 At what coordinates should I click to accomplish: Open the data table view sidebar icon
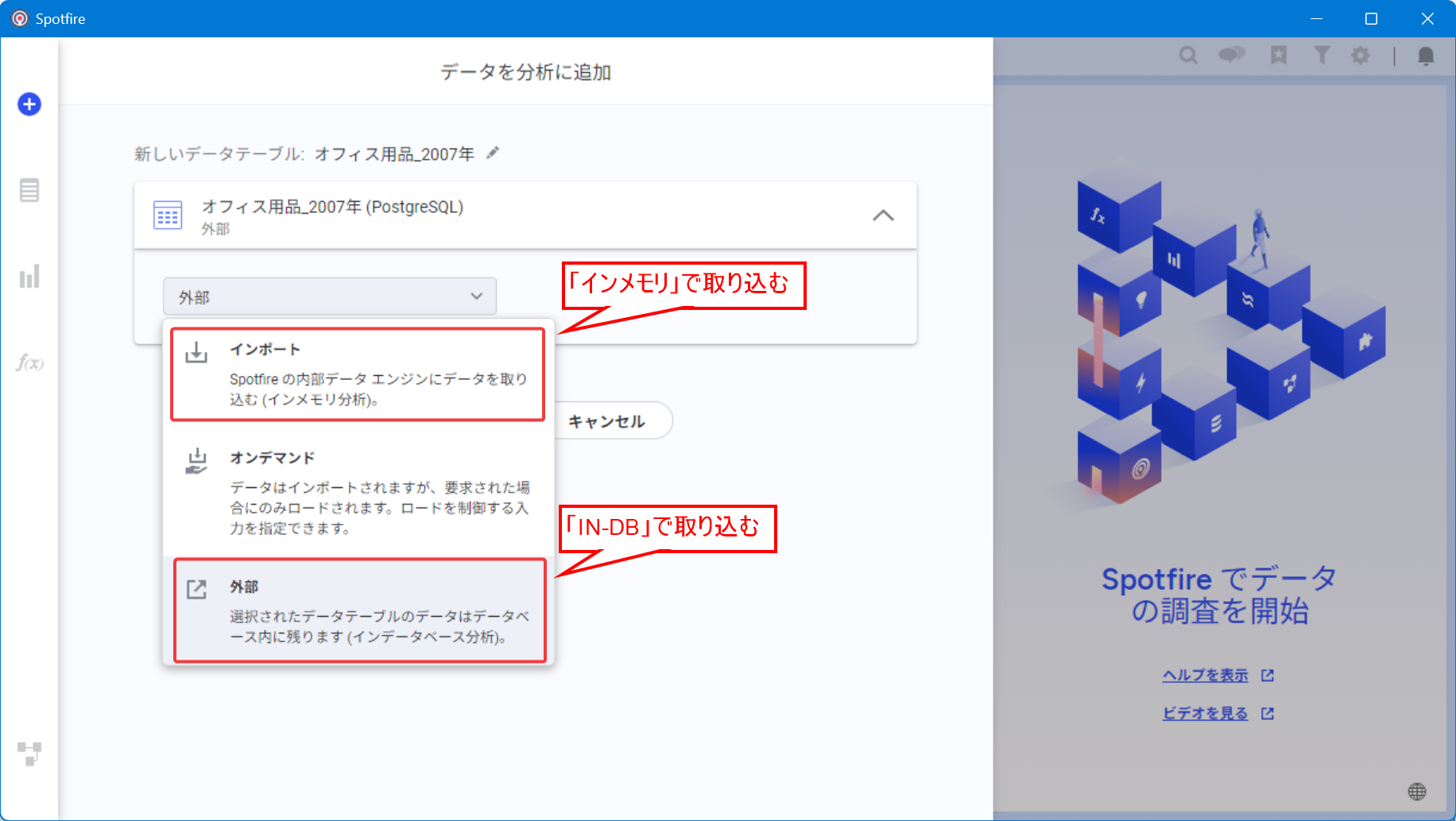(29, 190)
